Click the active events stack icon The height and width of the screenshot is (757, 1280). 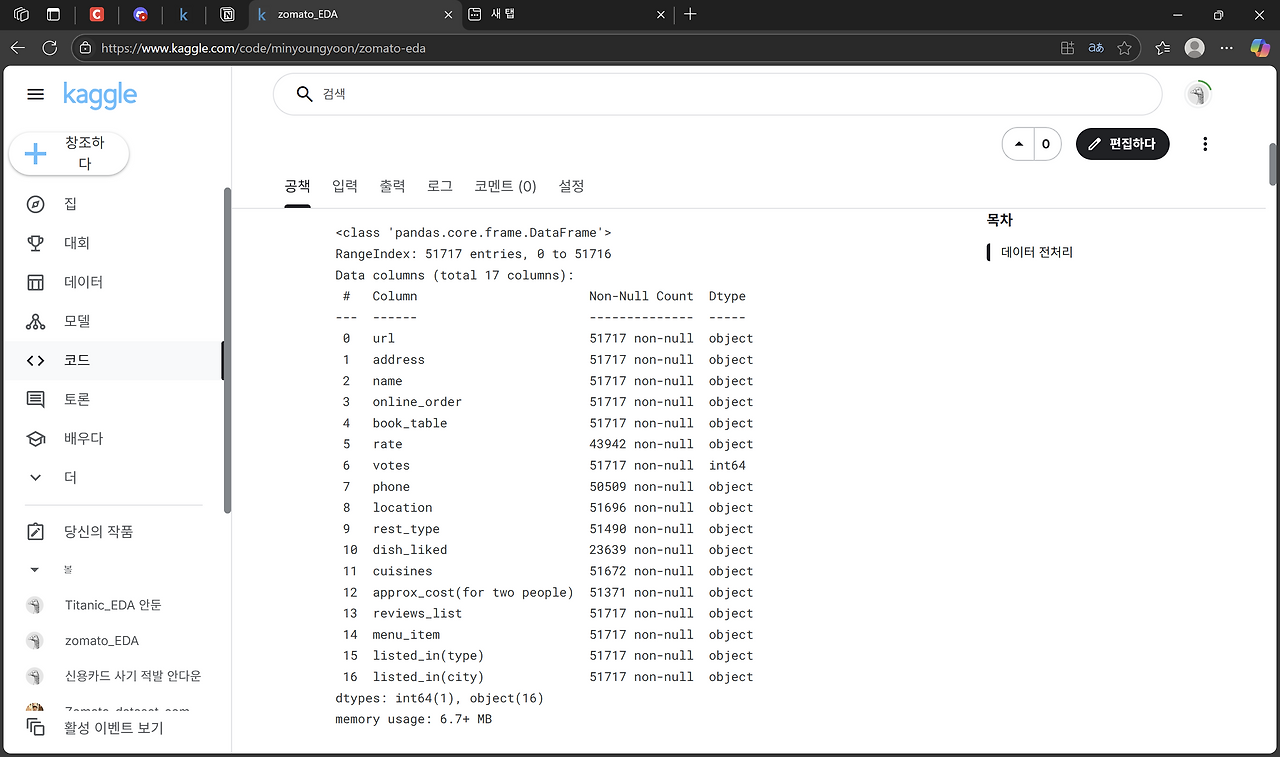pos(35,727)
